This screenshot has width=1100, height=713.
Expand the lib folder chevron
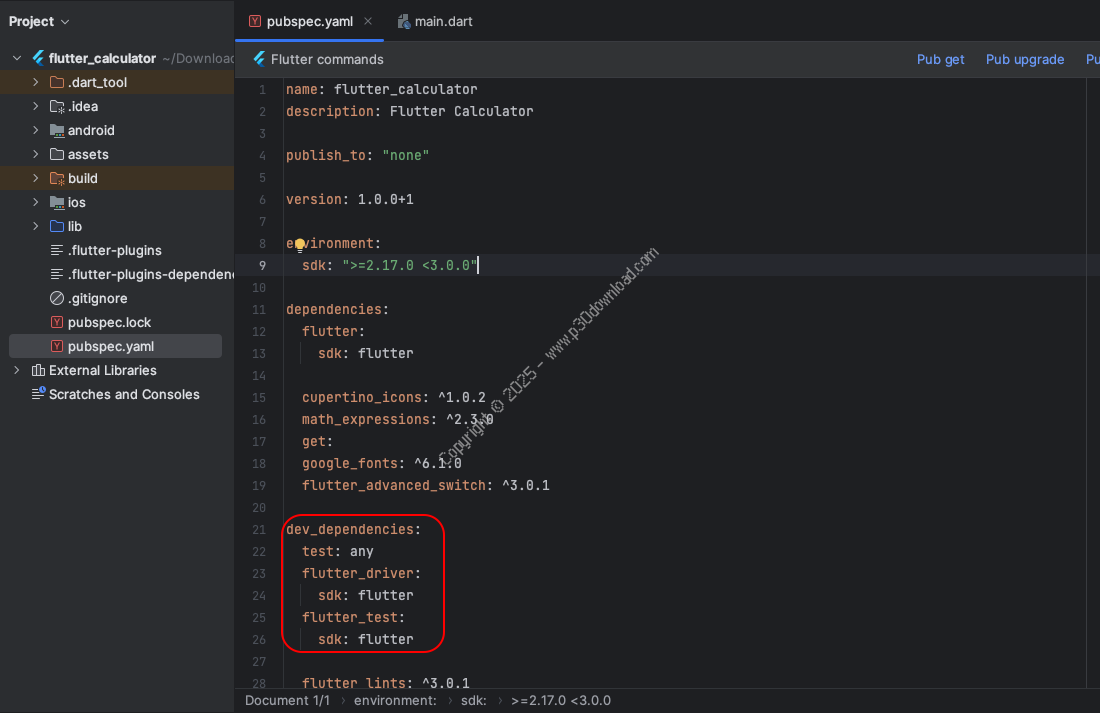[36, 226]
